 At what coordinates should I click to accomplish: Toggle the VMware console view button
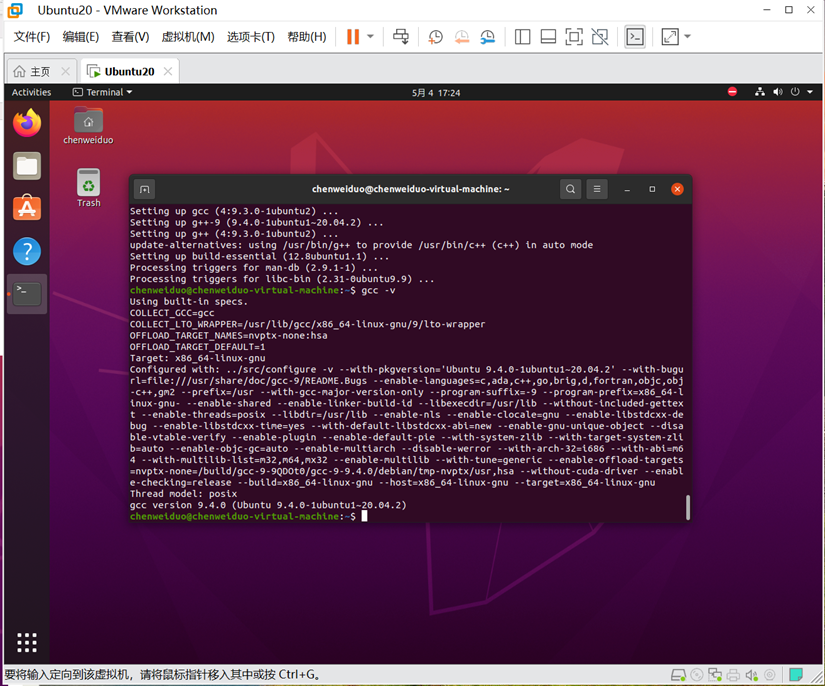pos(635,37)
